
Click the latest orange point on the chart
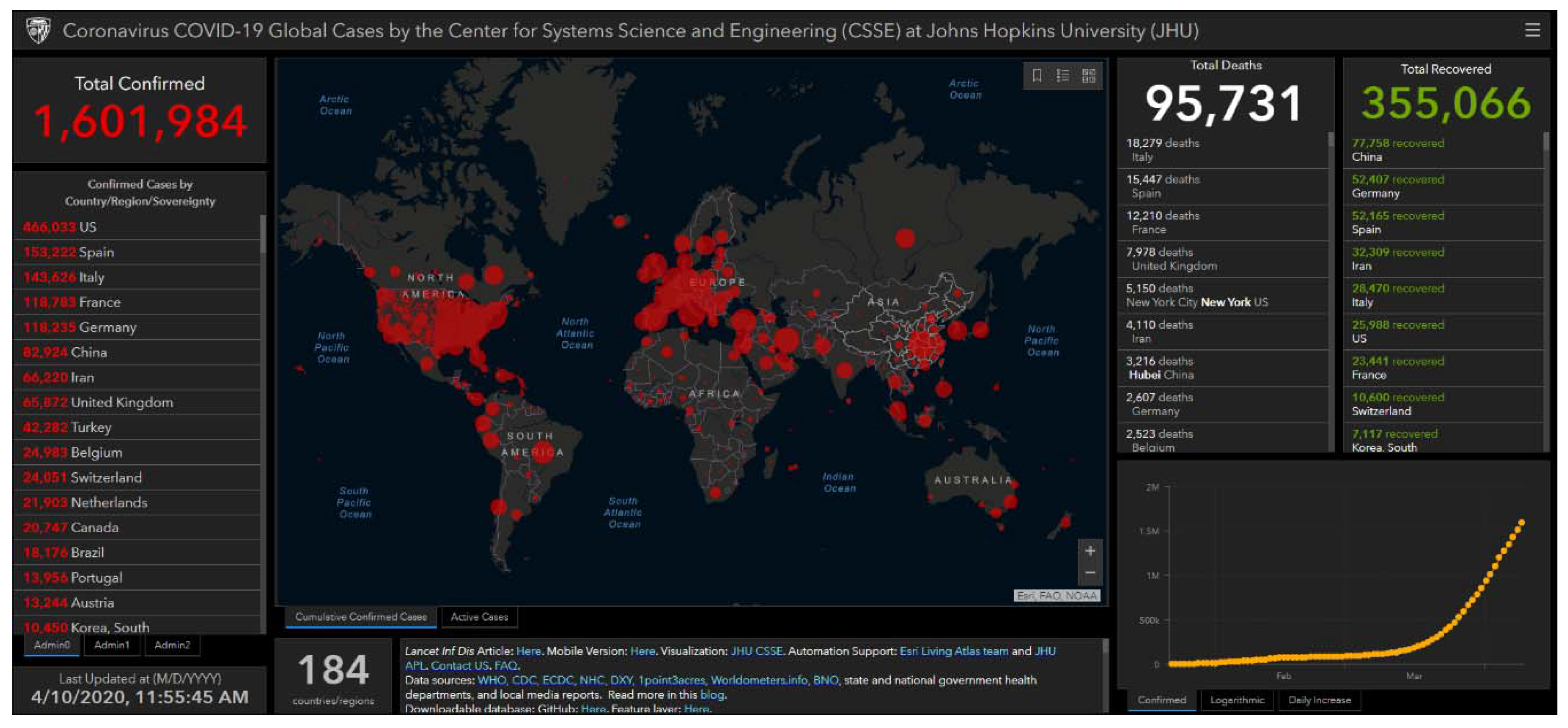1522,522
